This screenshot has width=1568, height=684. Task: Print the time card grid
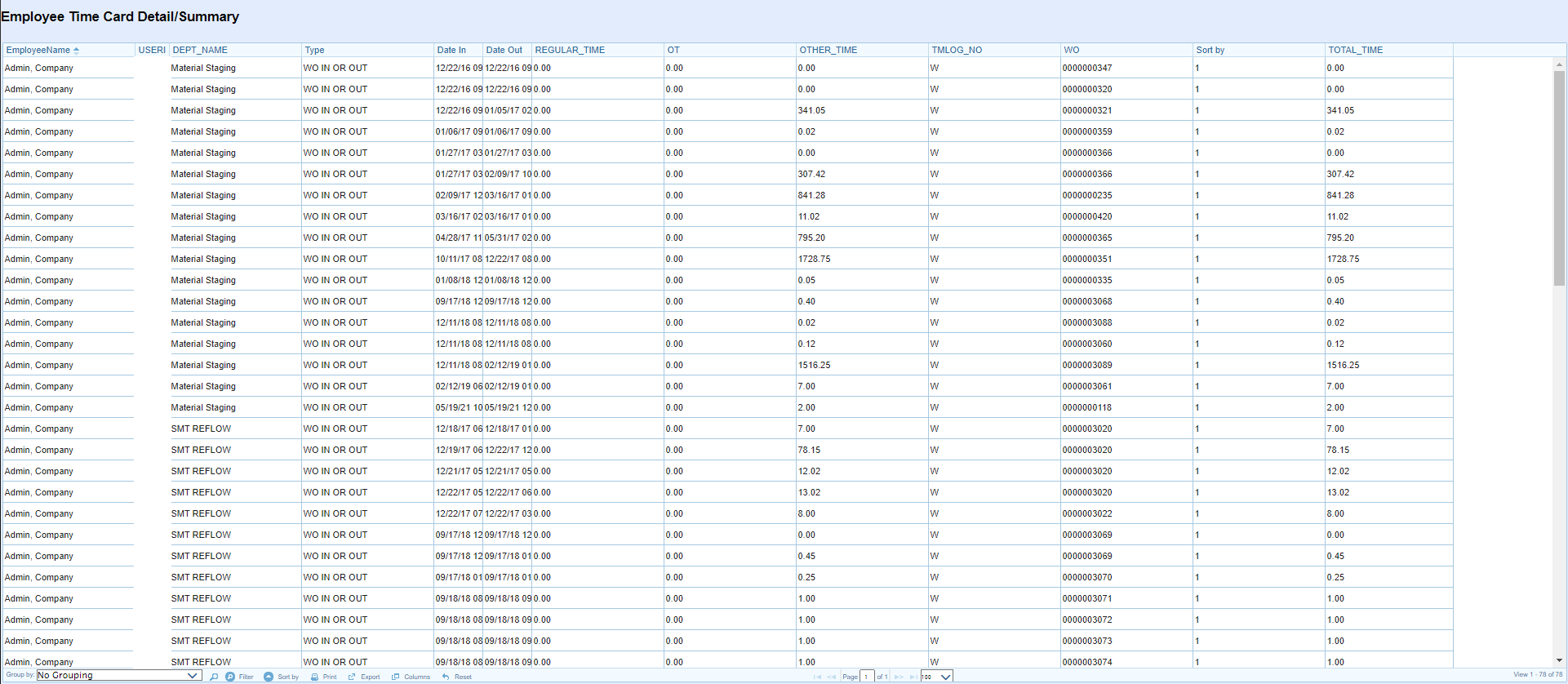(x=324, y=677)
